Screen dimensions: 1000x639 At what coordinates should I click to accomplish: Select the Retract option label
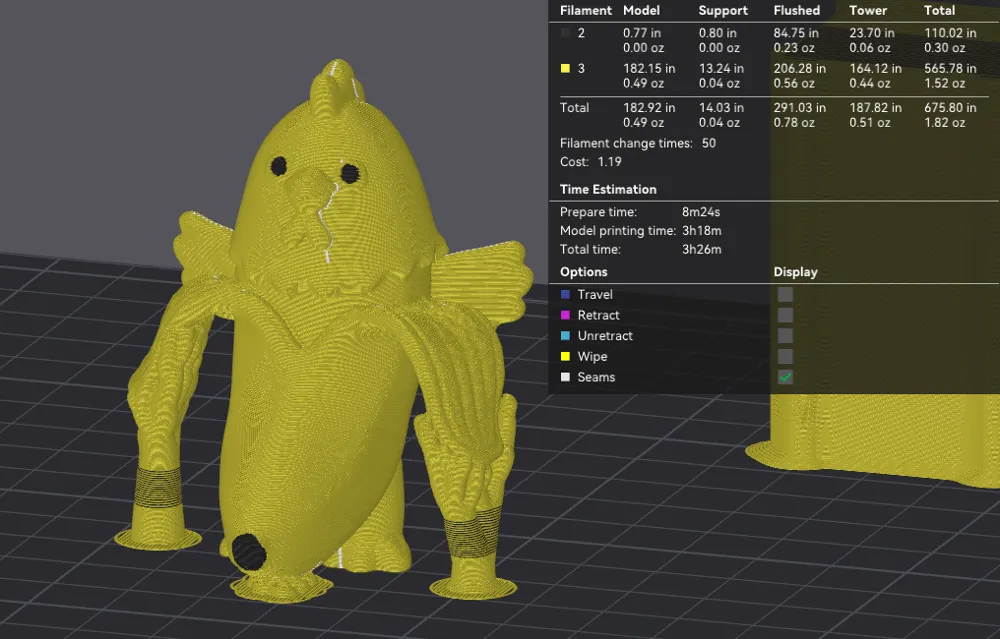598,315
